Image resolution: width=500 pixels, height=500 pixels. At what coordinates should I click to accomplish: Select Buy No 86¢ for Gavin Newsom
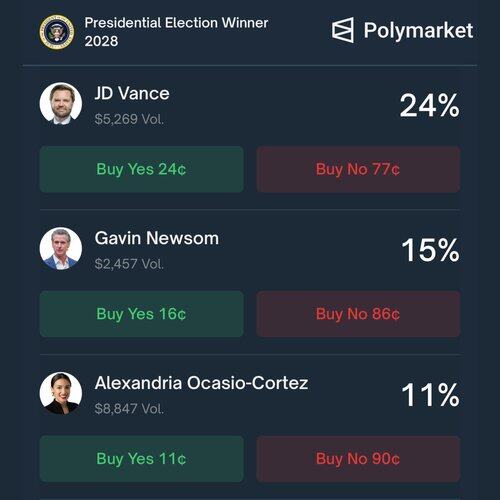pyautogui.click(x=358, y=314)
